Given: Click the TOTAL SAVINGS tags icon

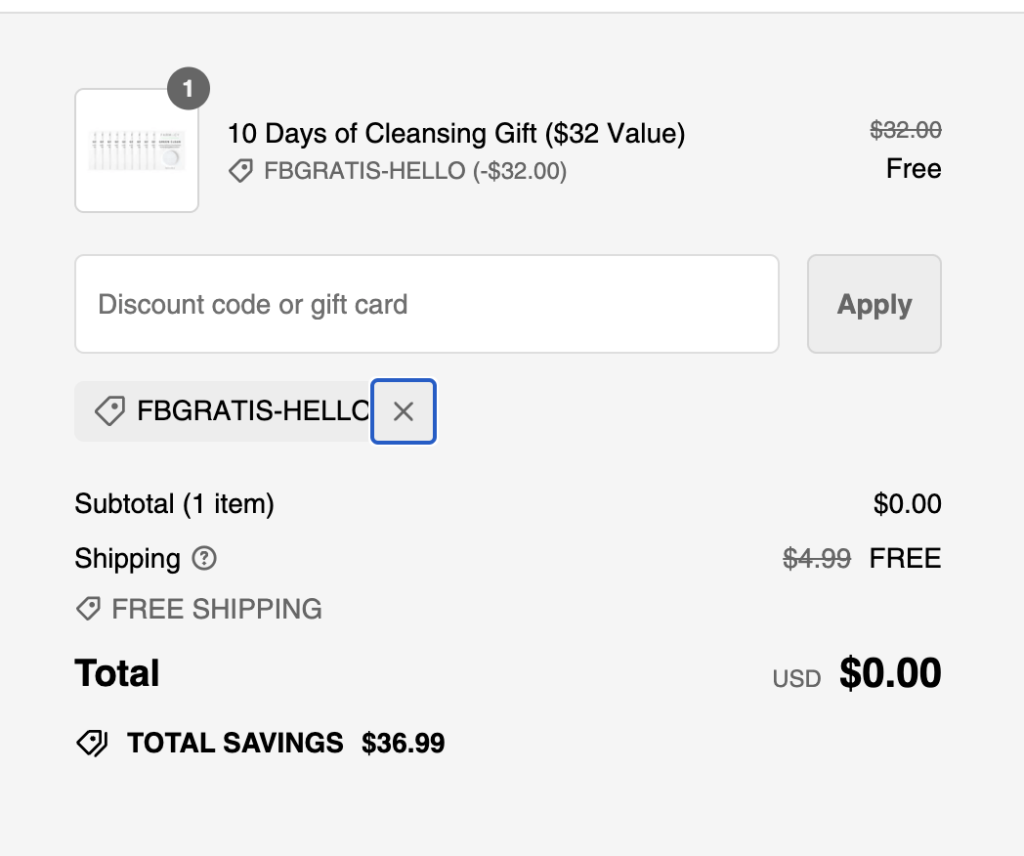Looking at the screenshot, I should click(x=92, y=743).
